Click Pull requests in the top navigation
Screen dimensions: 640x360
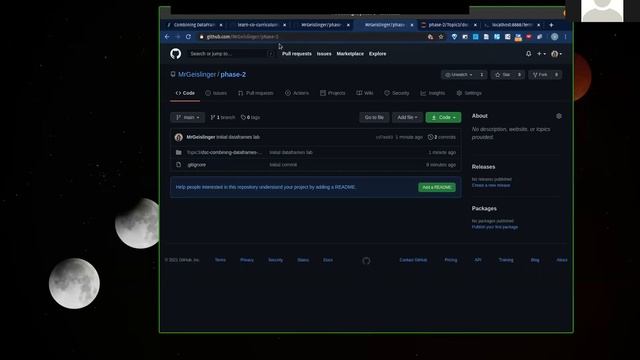[297, 53]
